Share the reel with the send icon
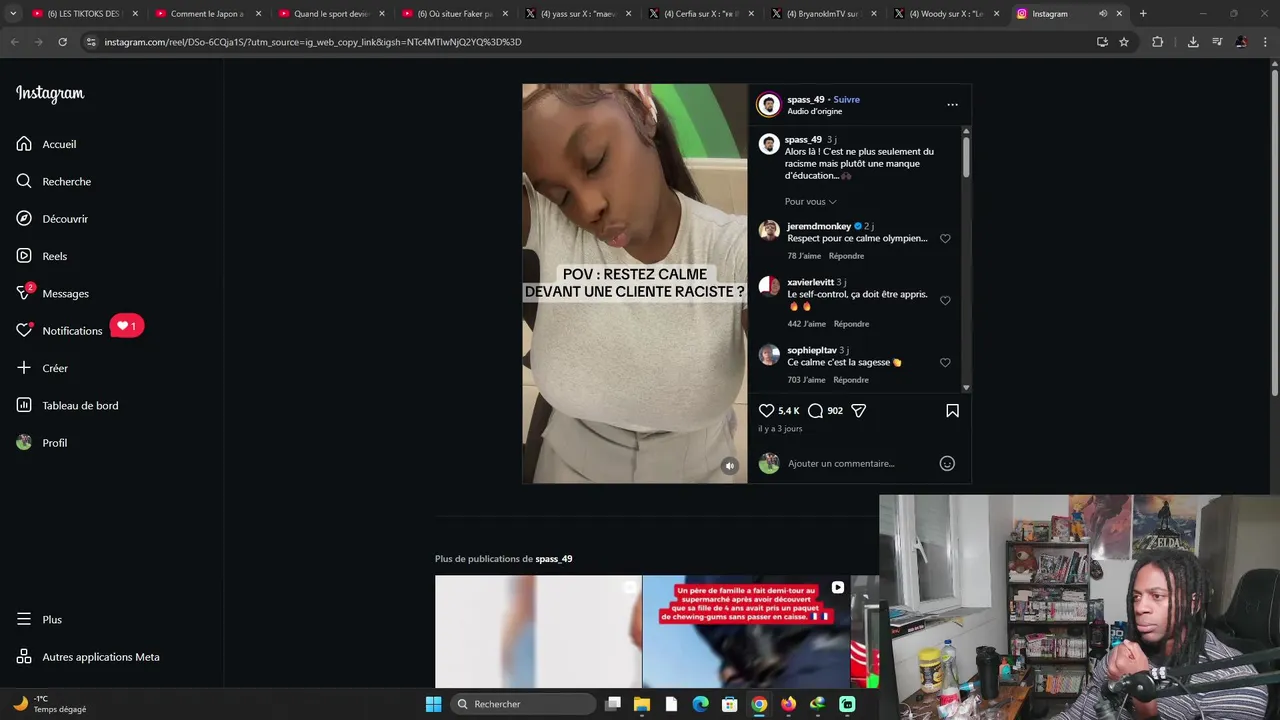The width and height of the screenshot is (1280, 720). point(858,411)
